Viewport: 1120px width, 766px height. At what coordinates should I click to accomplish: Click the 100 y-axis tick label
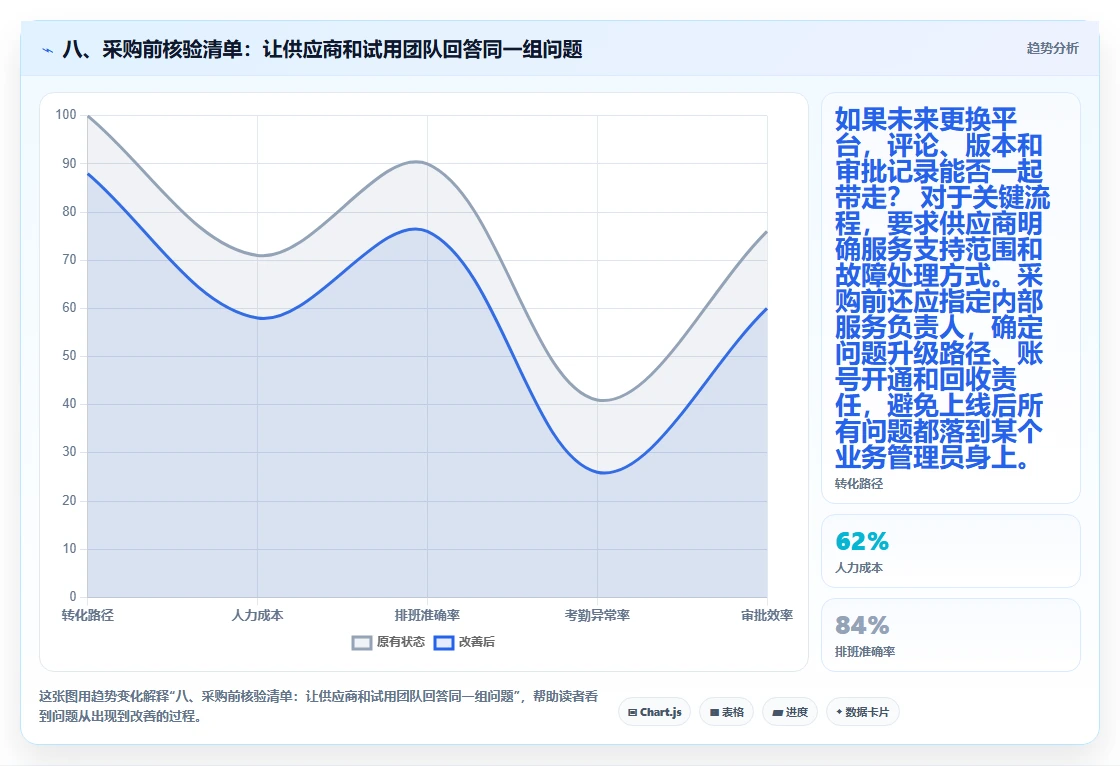click(66, 114)
